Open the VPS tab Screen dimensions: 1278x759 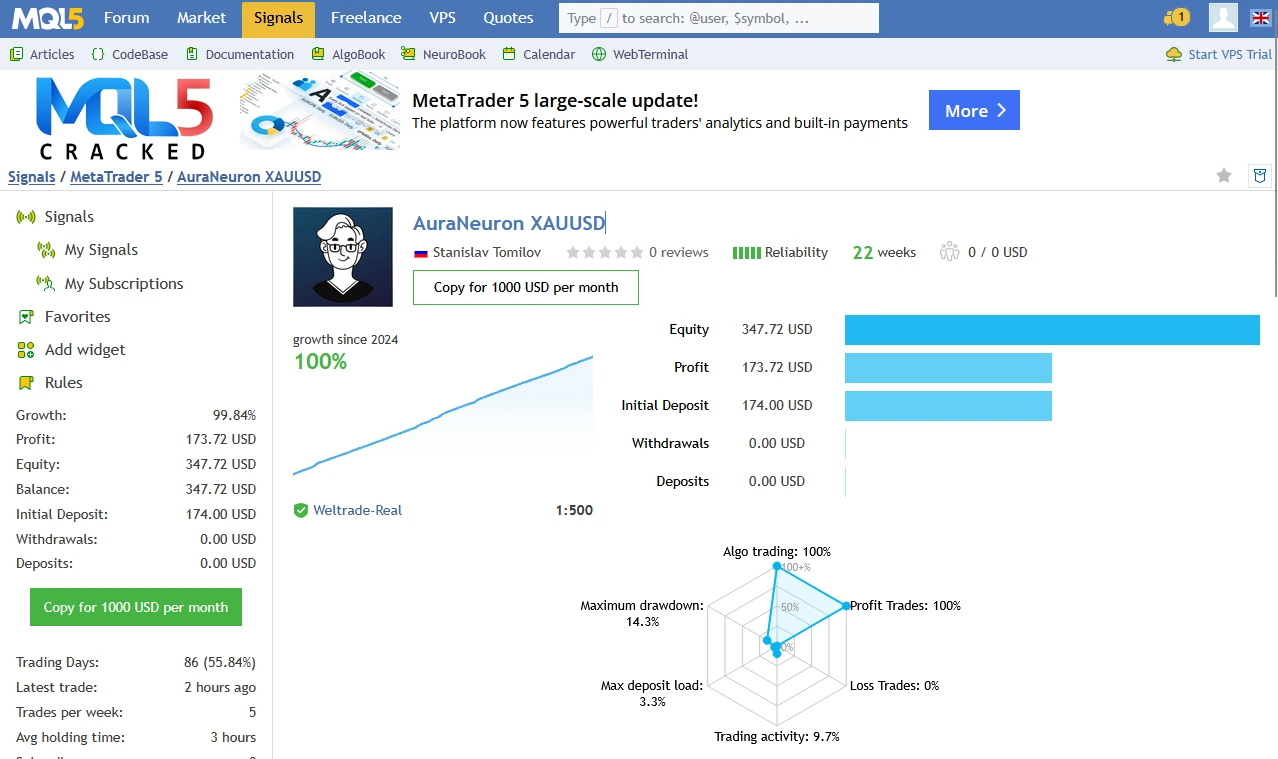point(442,18)
